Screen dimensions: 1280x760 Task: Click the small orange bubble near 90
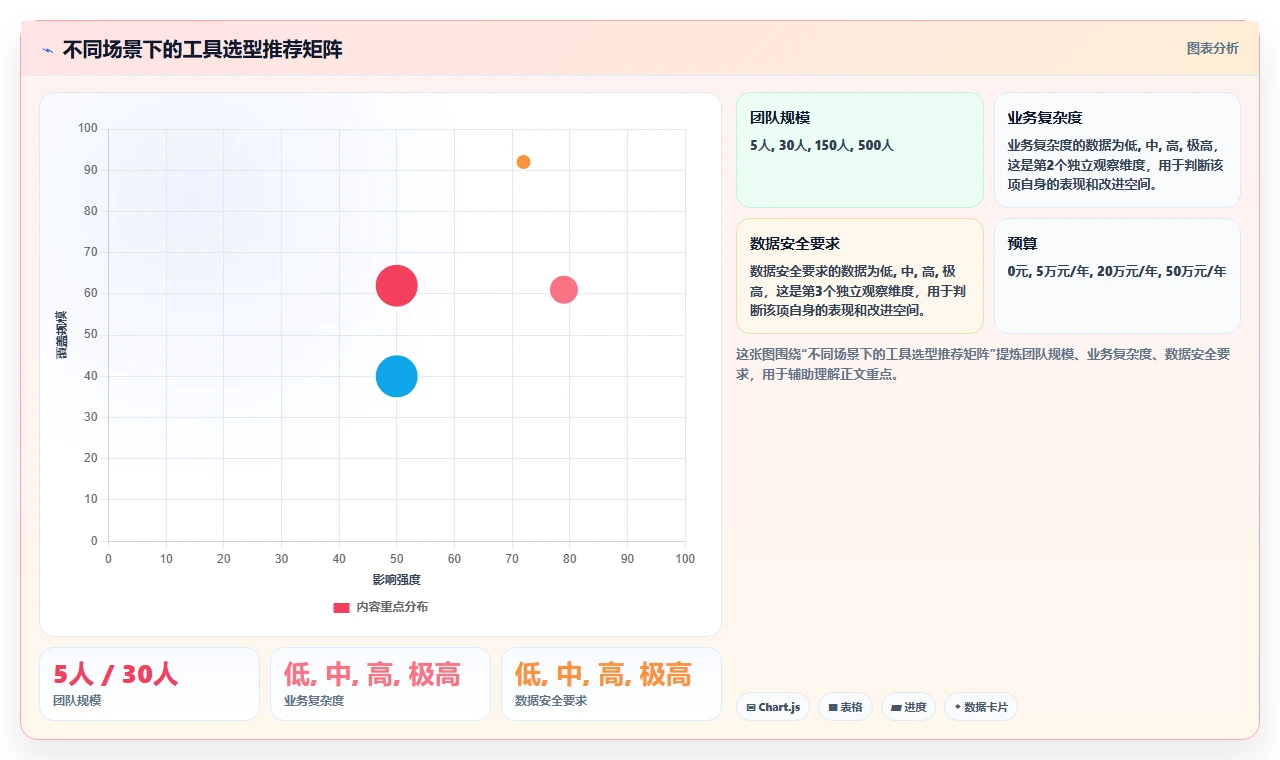click(523, 162)
